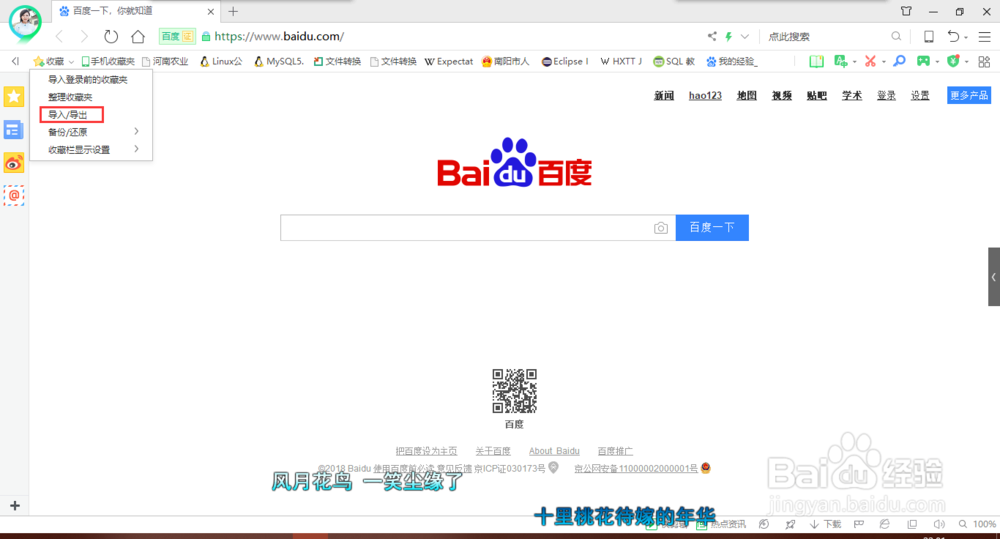Open the 地图 link
The image size is (1000, 539).
(746, 96)
